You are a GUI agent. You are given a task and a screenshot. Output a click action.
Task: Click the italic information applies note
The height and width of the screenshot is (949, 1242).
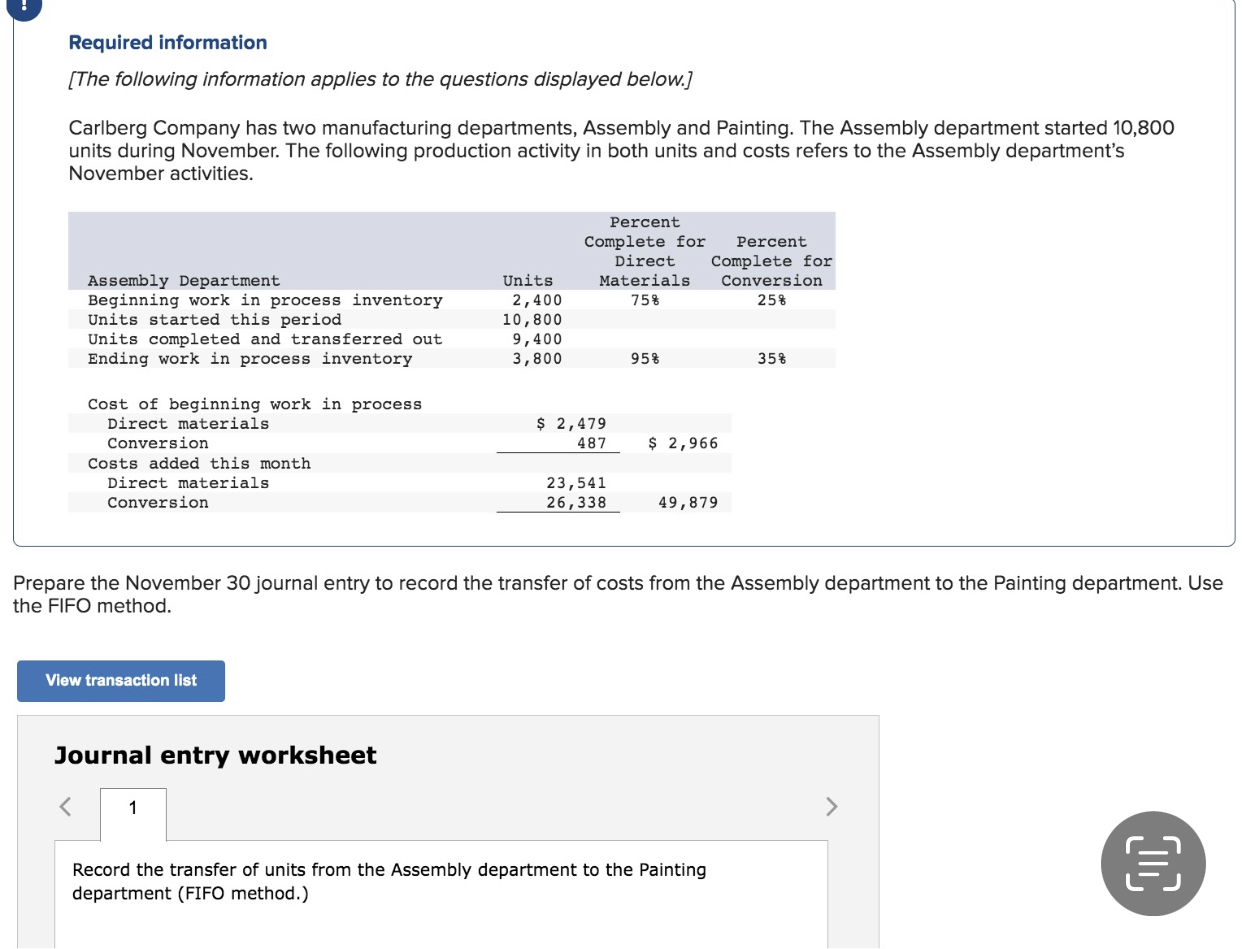click(380, 79)
